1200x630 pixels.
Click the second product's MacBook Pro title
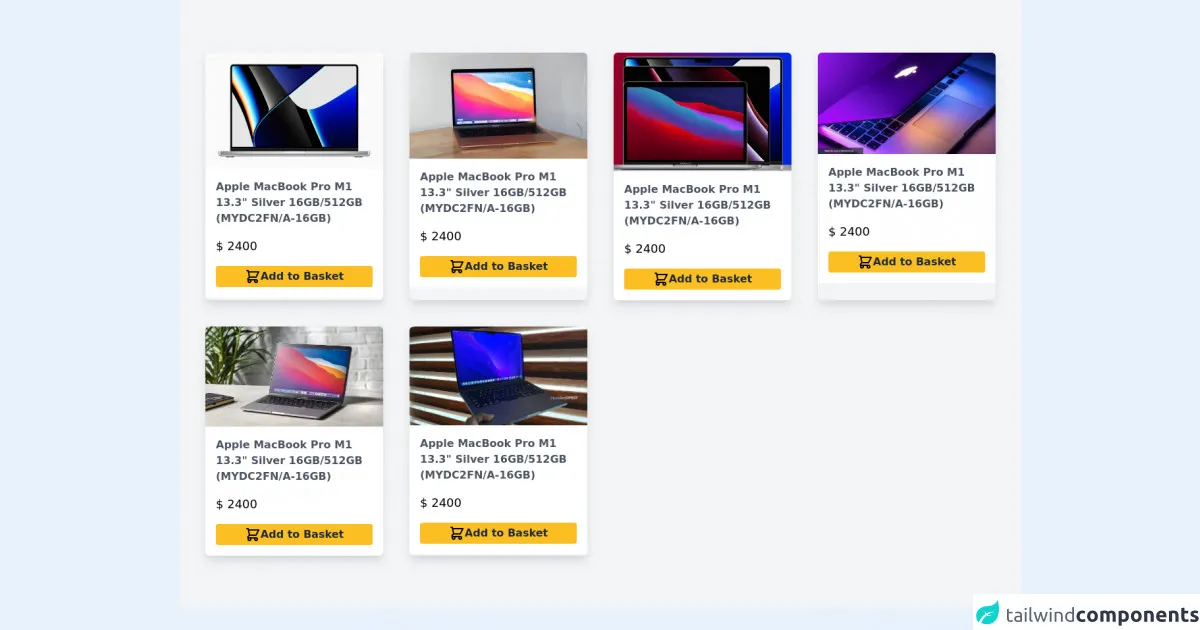[493, 192]
